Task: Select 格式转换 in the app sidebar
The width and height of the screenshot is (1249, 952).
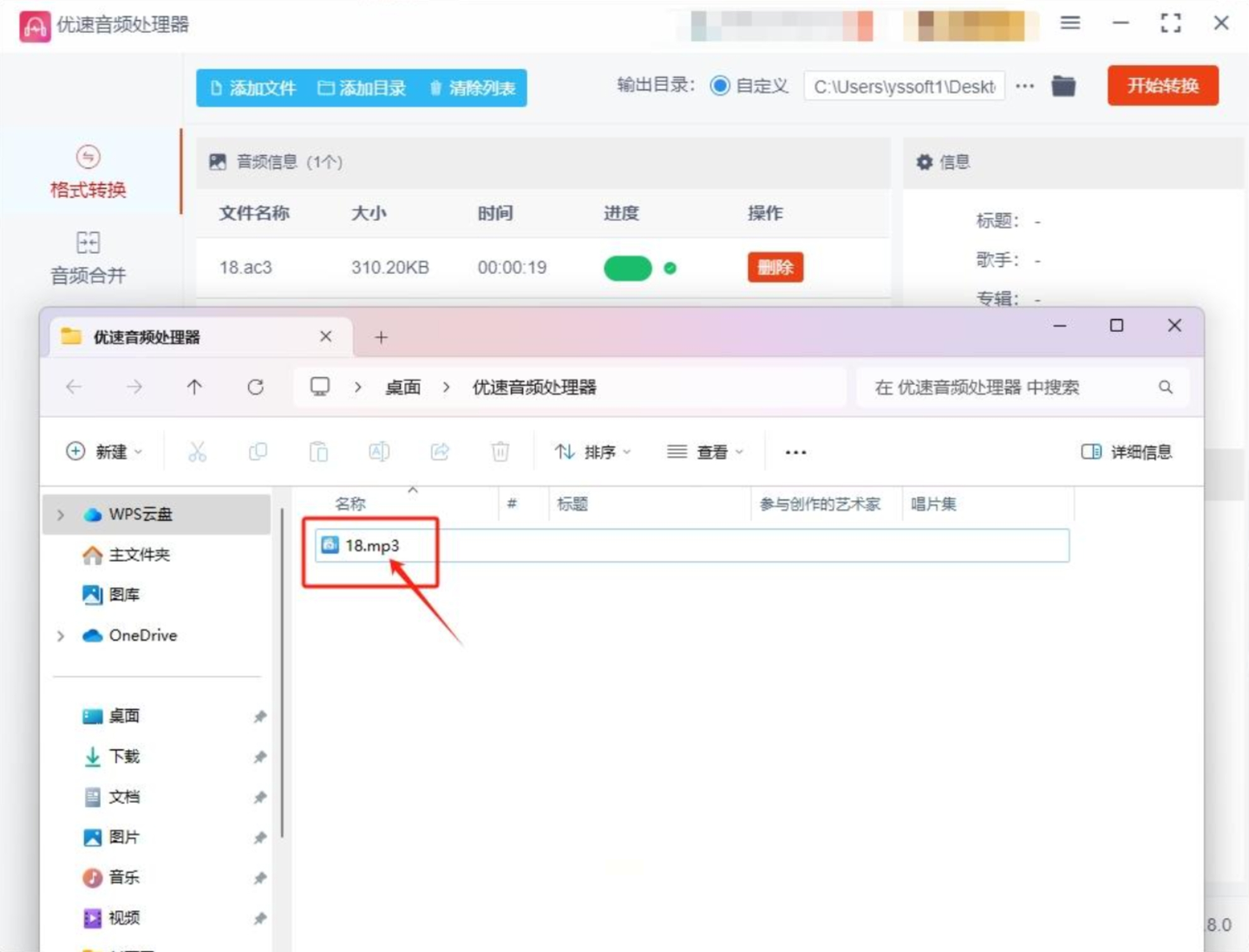Action: click(88, 173)
